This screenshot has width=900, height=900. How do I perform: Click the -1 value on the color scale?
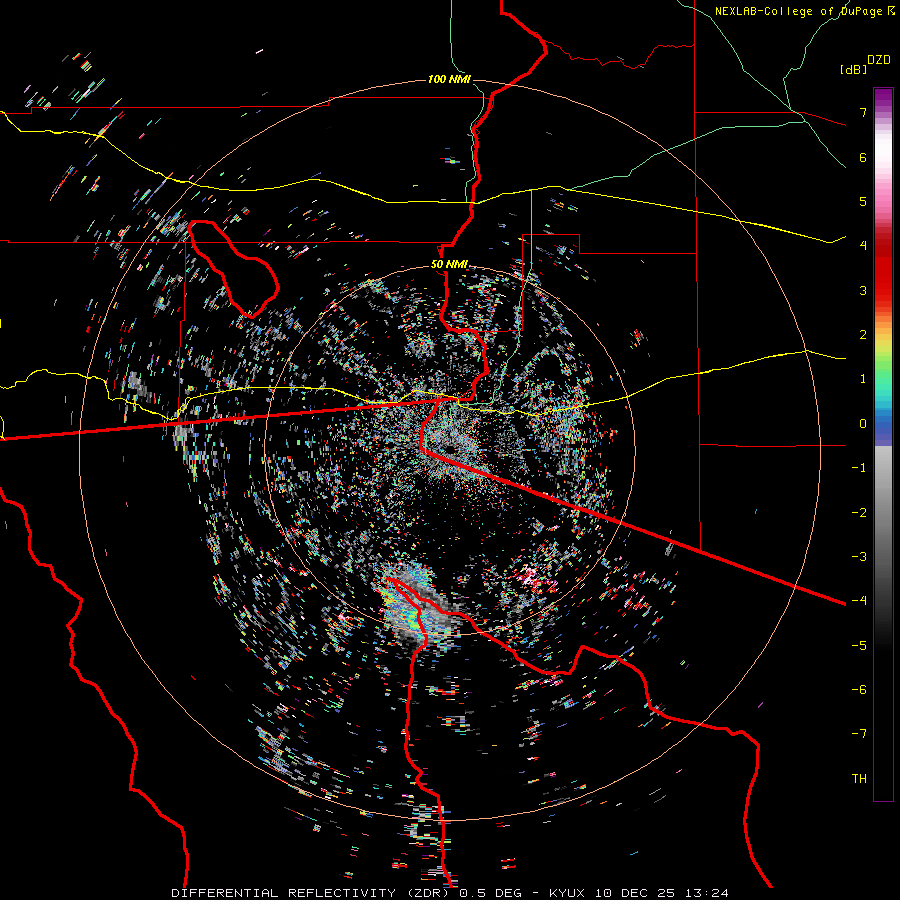(859, 468)
